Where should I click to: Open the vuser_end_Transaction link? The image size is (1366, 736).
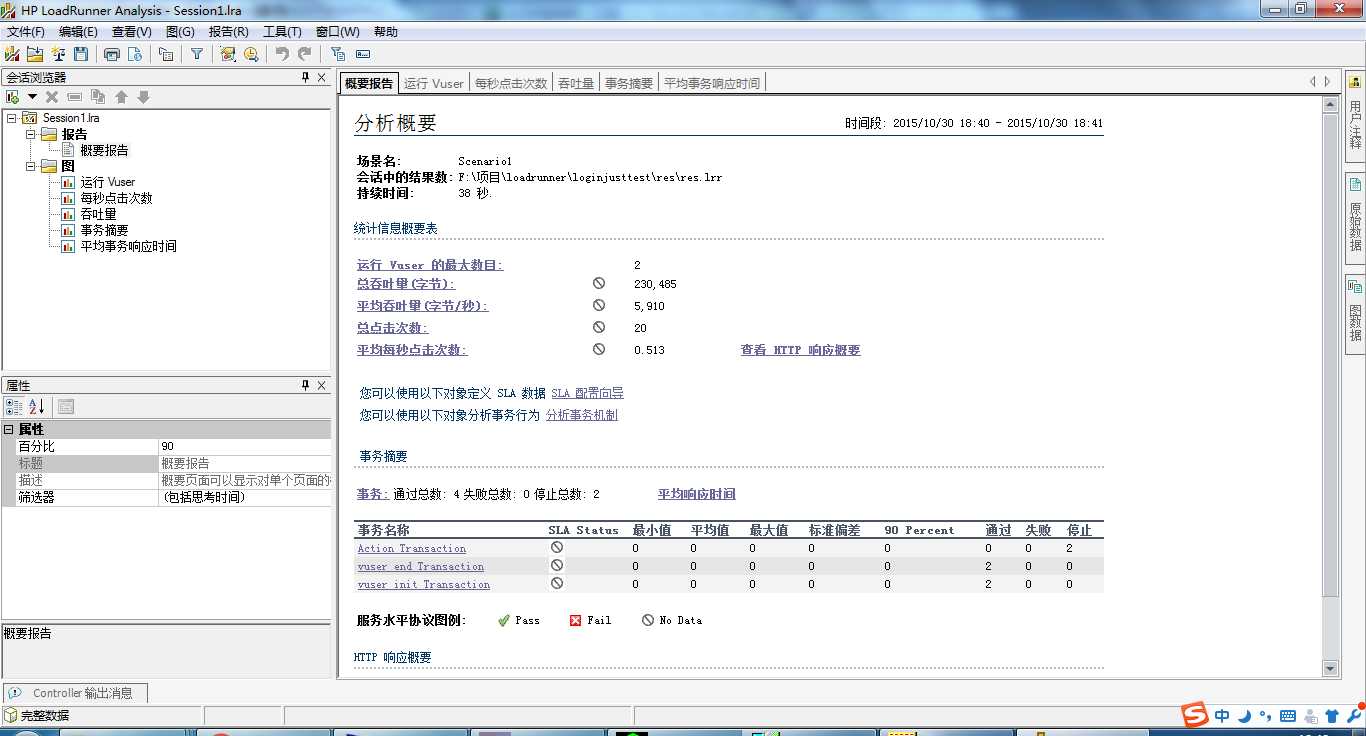pyautogui.click(x=421, y=566)
